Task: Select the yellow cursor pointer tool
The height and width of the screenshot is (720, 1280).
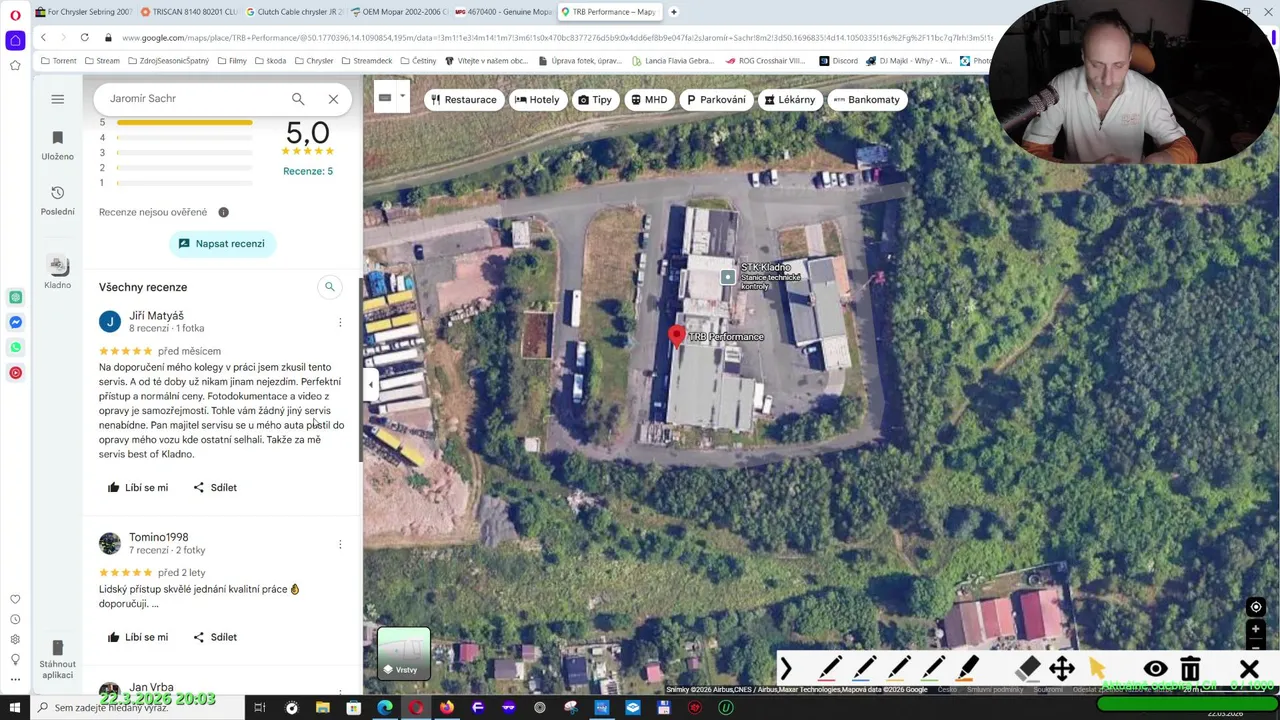Action: tap(1097, 668)
